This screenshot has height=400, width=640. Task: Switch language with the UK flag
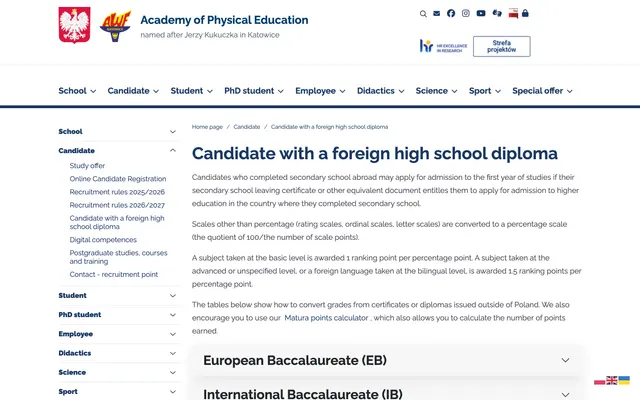coord(612,380)
